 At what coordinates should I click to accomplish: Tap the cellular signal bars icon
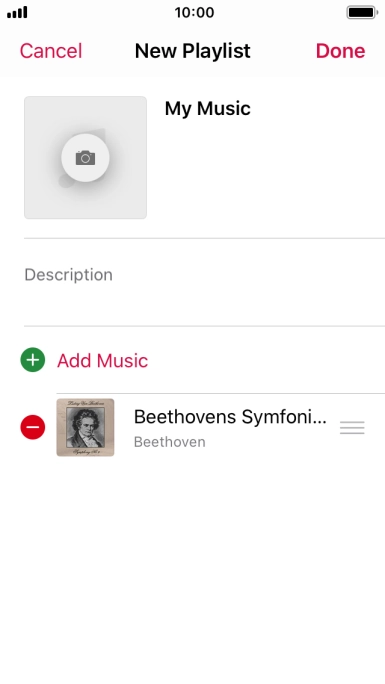[17, 12]
